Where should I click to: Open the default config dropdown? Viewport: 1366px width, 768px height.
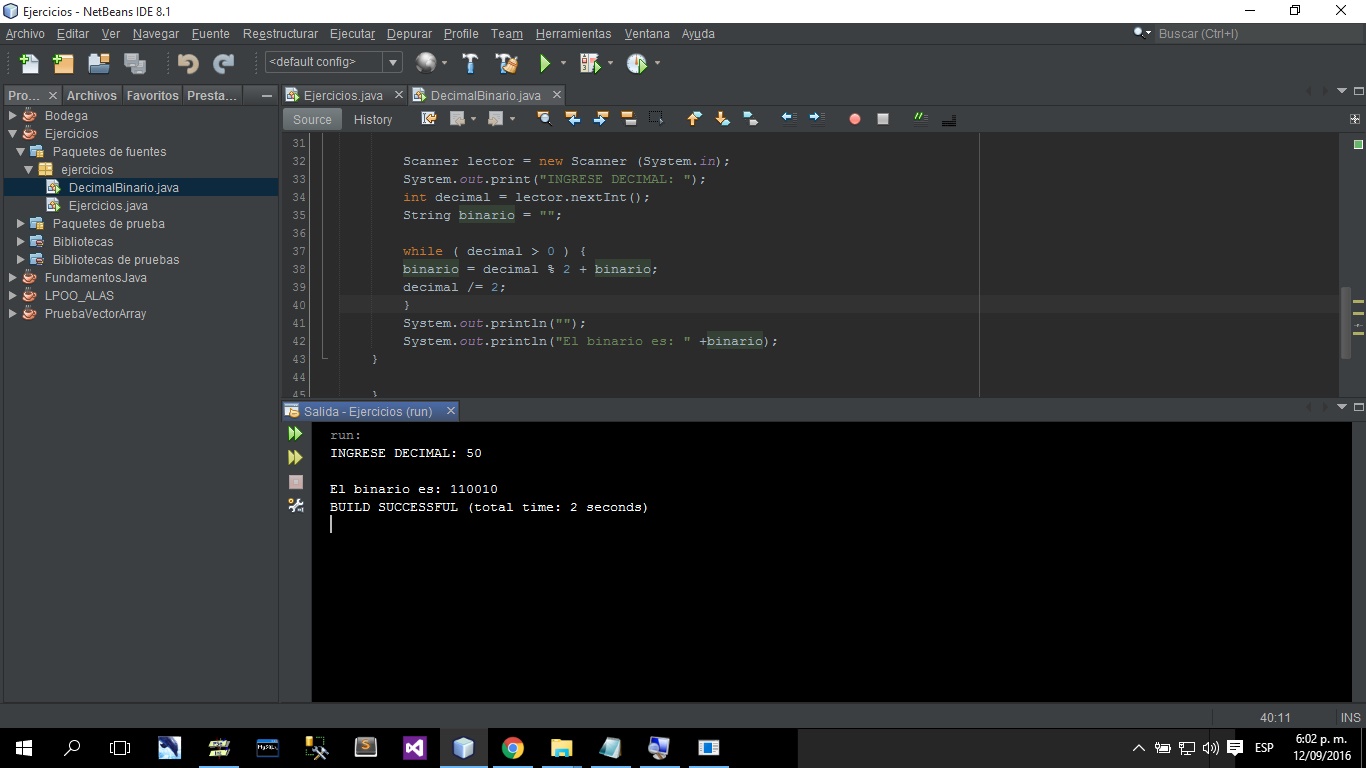[x=393, y=61]
